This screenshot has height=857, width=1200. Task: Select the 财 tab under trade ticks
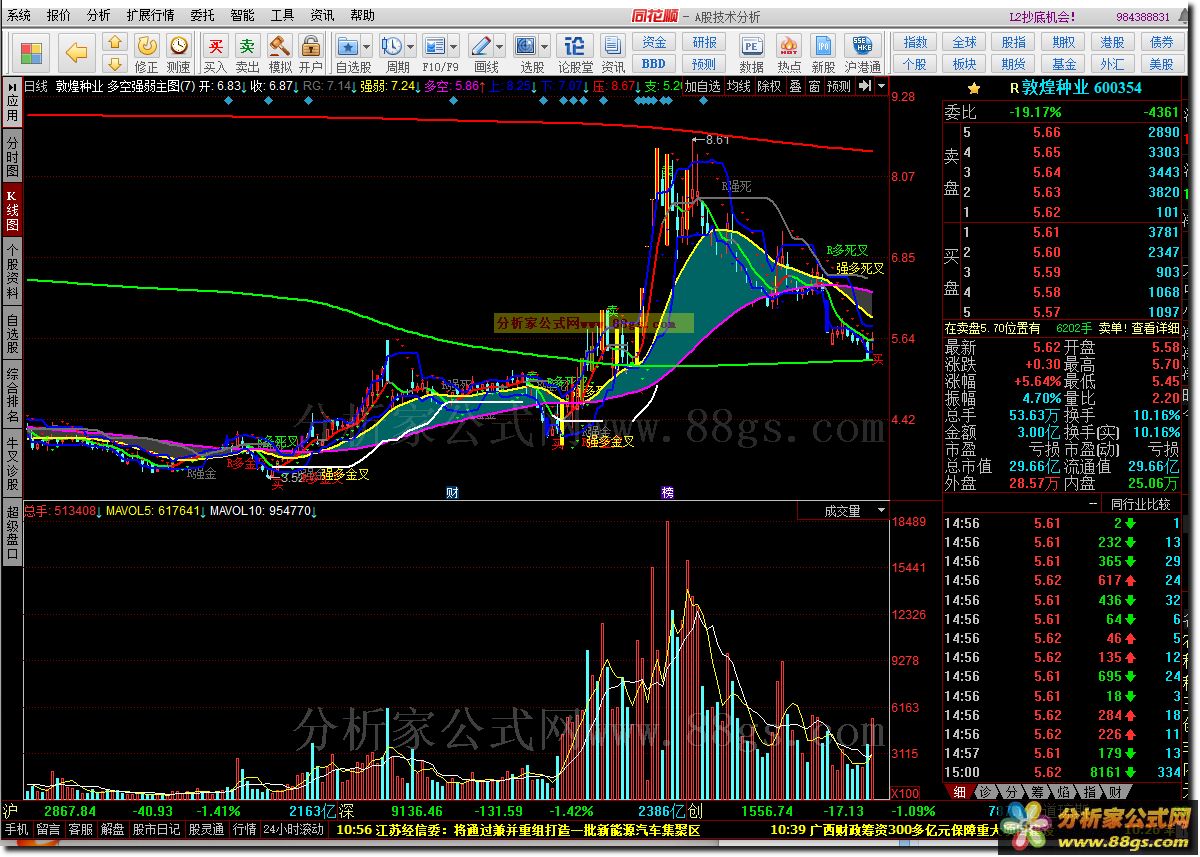click(x=1113, y=792)
